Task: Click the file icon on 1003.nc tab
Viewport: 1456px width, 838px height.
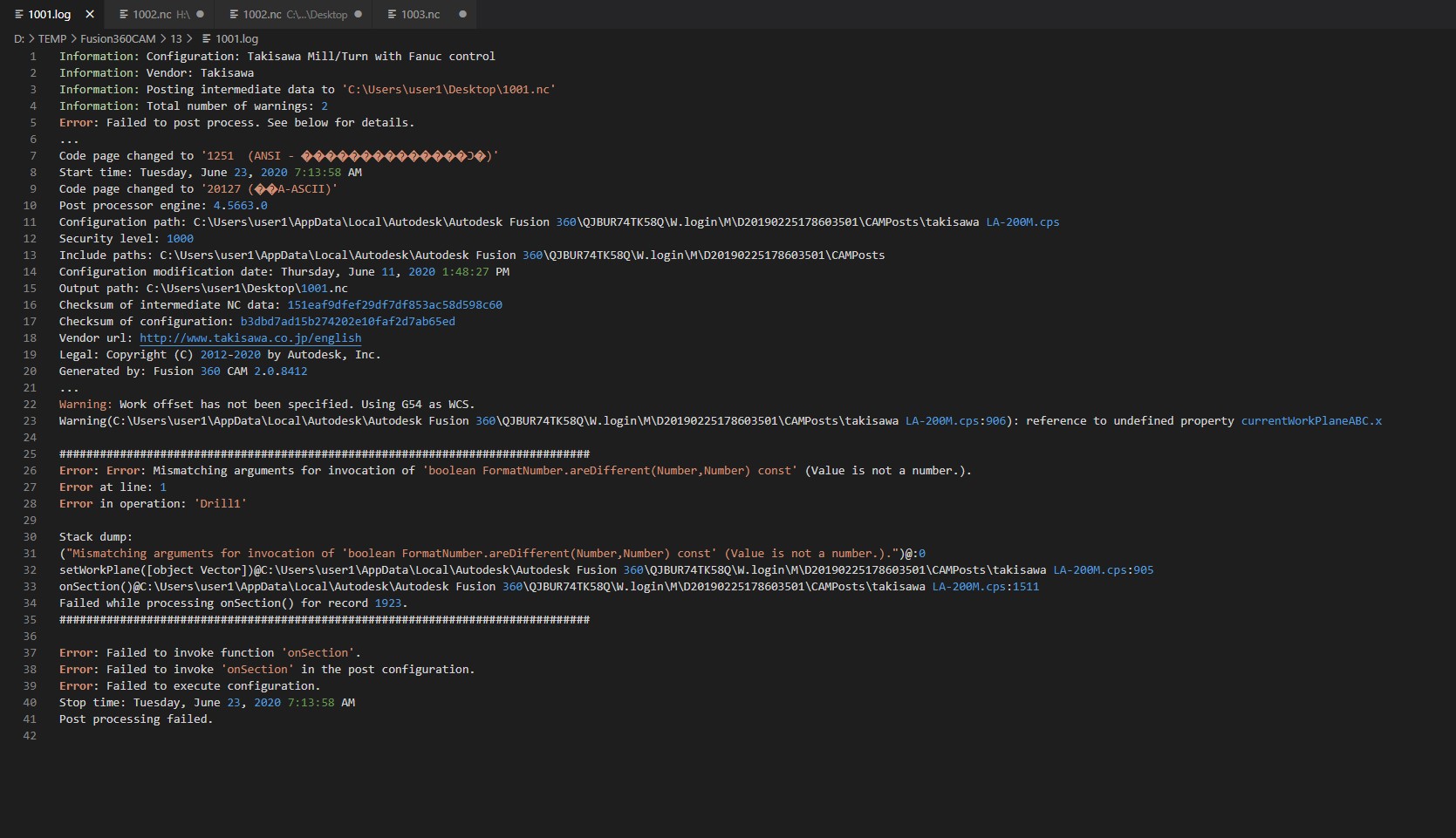Action: click(x=392, y=14)
